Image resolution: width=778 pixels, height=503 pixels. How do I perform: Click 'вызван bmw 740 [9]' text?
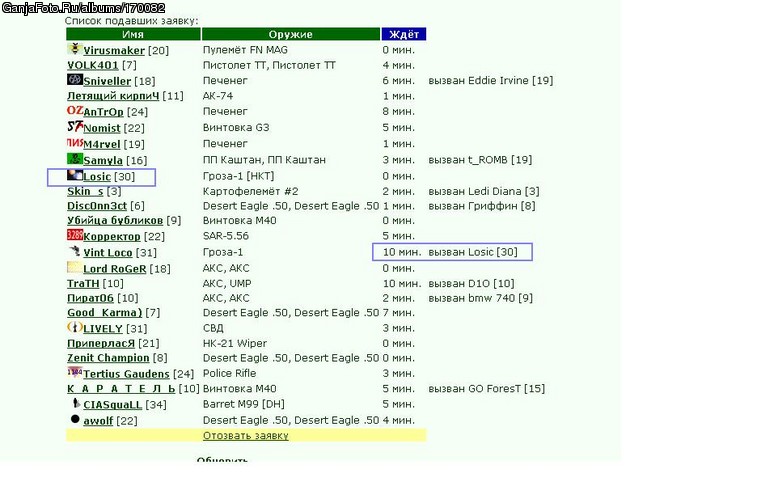click(481, 298)
